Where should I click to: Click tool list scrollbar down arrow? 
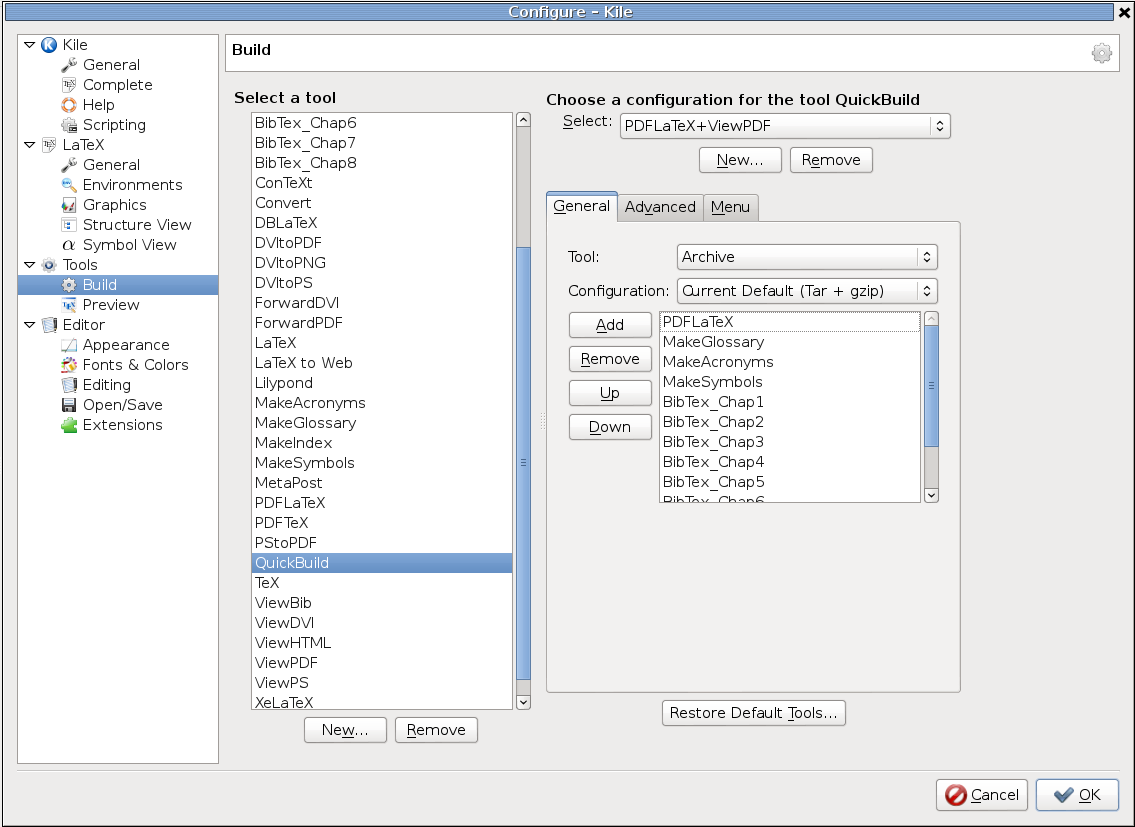(523, 702)
